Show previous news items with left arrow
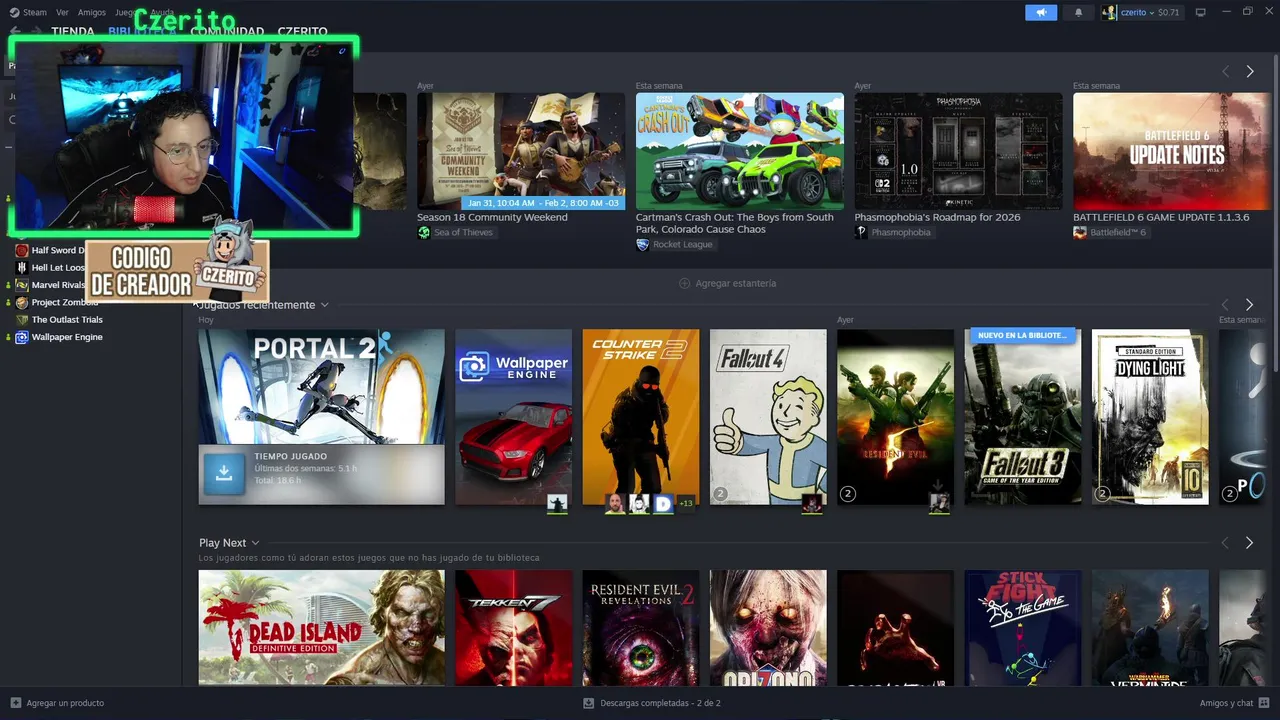Screen dimensions: 1280x720 point(1225,72)
